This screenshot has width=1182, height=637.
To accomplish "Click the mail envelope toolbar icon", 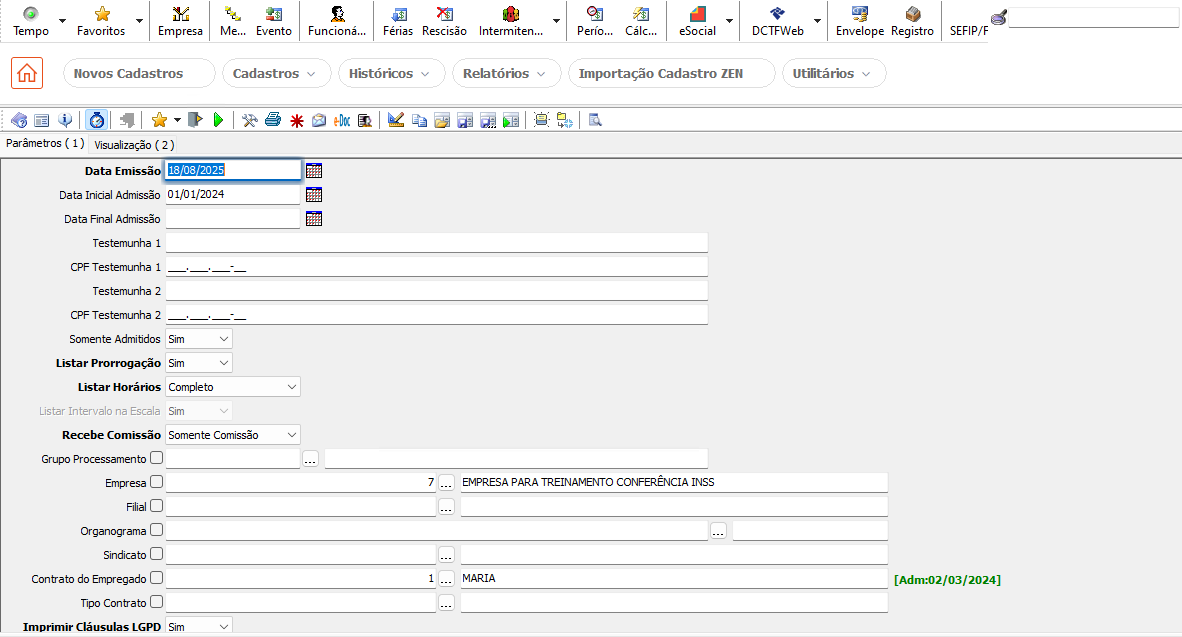I will click(319, 120).
